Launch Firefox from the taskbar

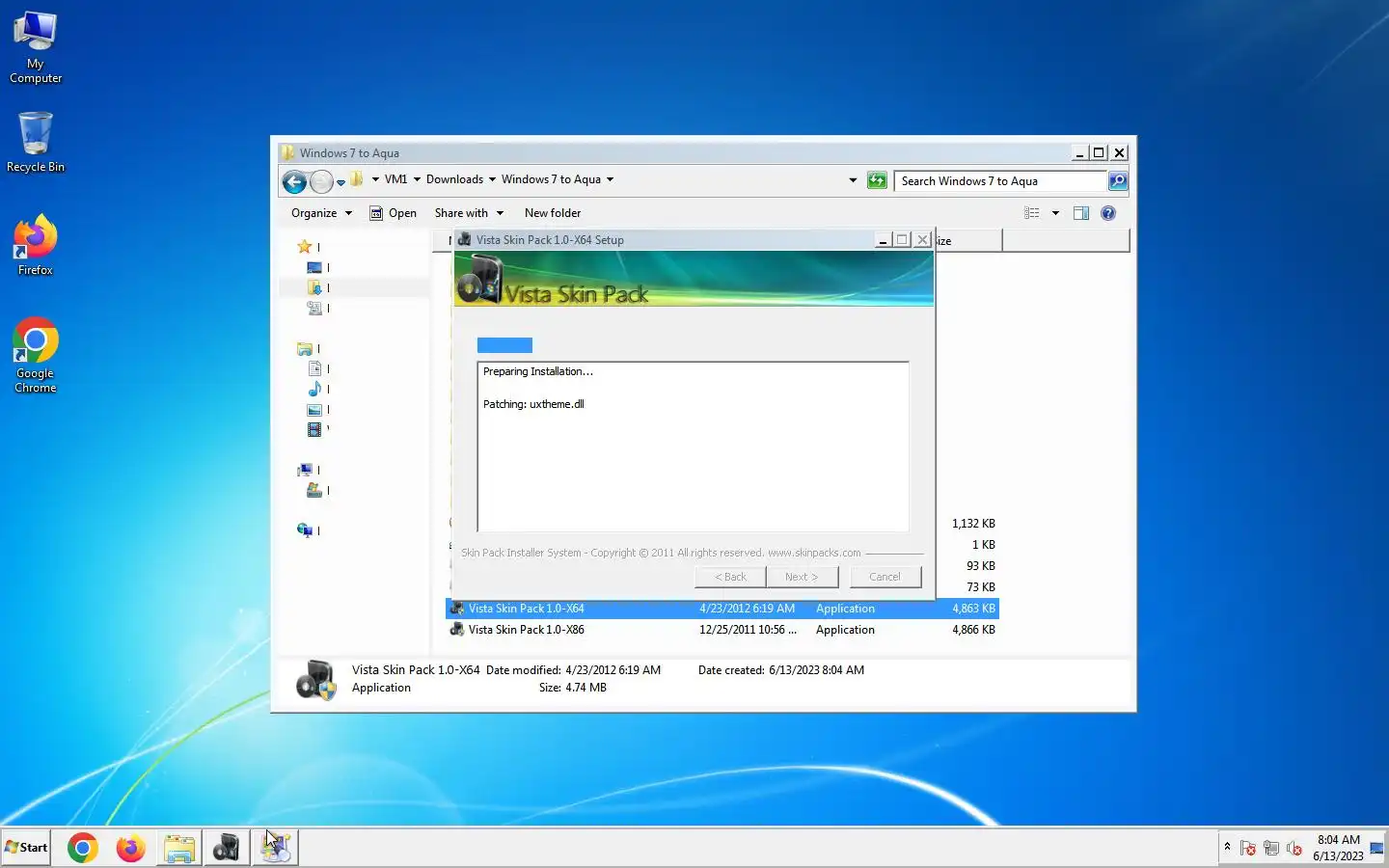(x=130, y=848)
